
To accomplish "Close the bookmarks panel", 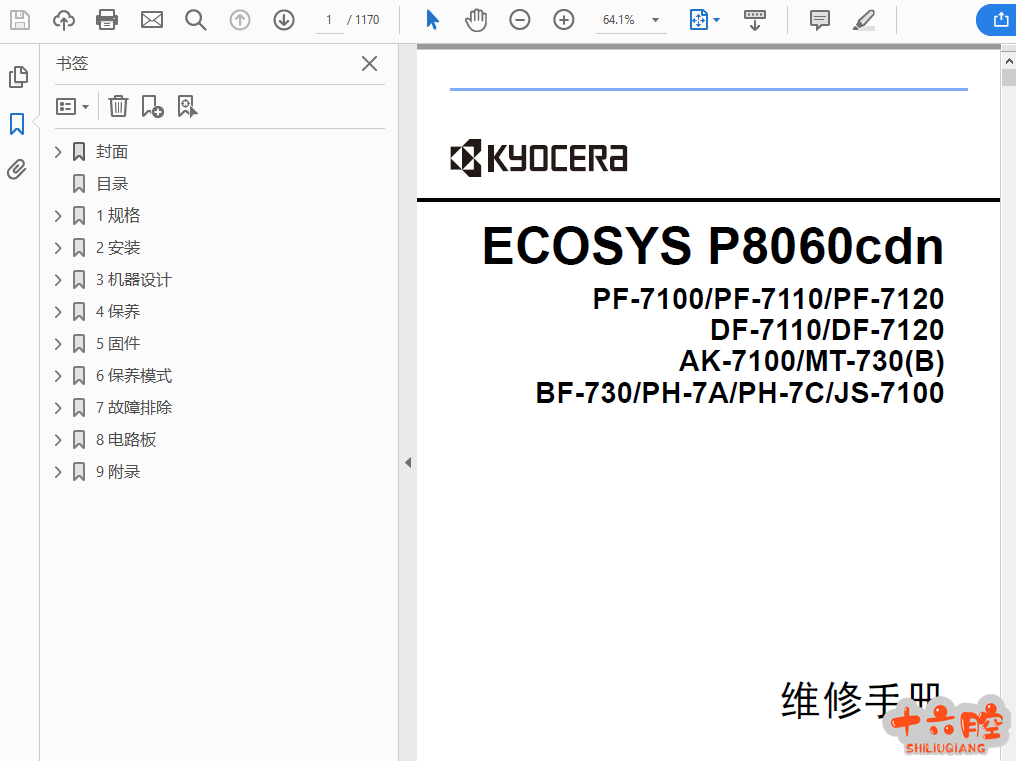I will tap(369, 64).
